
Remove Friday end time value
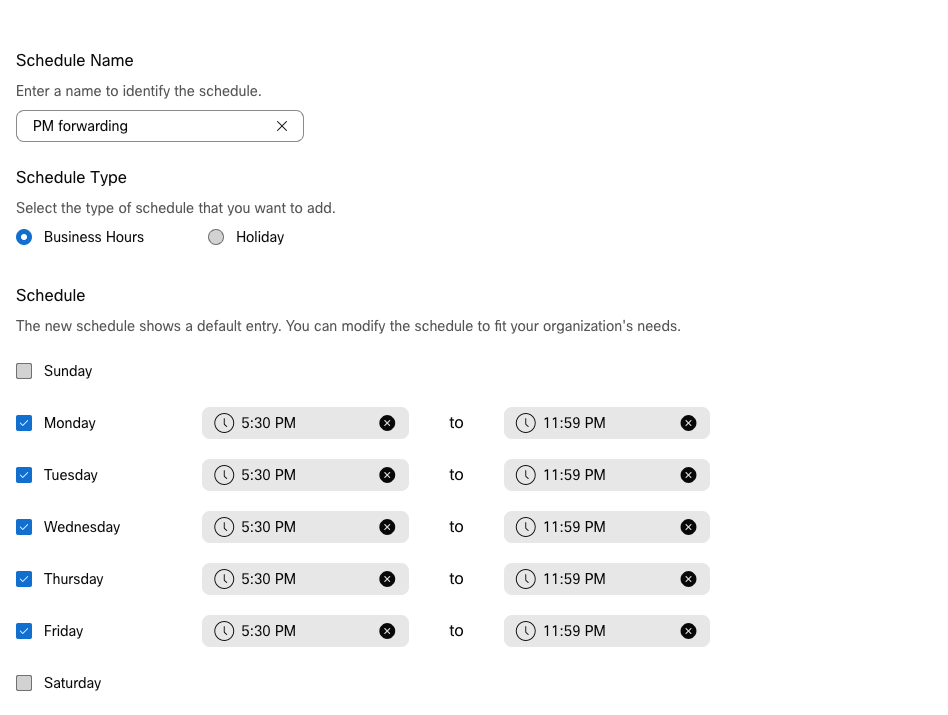(x=688, y=631)
